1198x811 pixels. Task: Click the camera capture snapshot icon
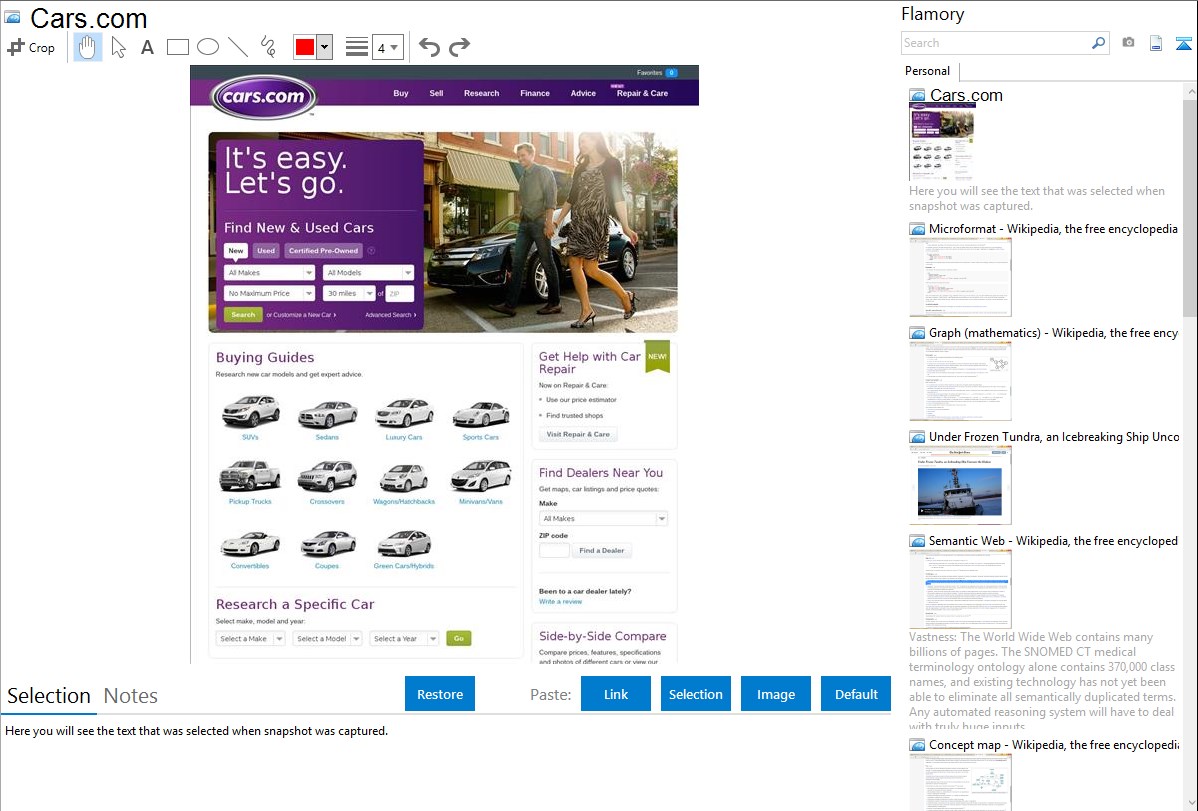click(1128, 43)
